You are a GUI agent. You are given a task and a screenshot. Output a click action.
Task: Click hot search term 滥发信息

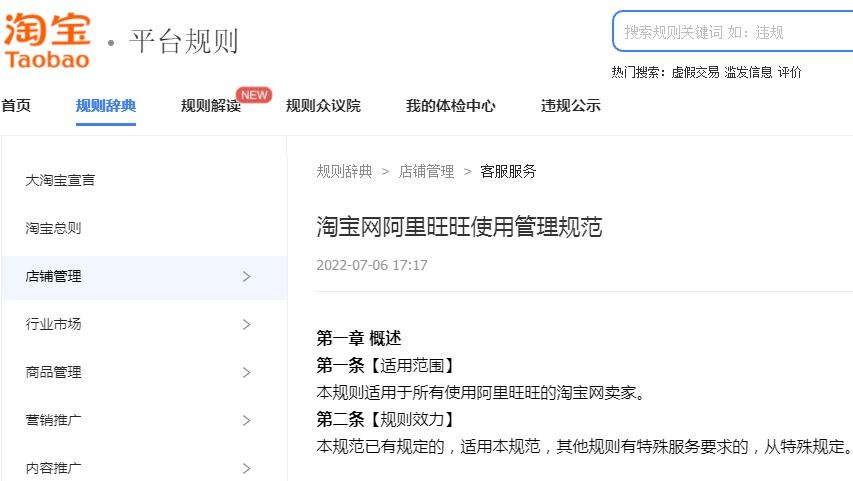[x=748, y=72]
